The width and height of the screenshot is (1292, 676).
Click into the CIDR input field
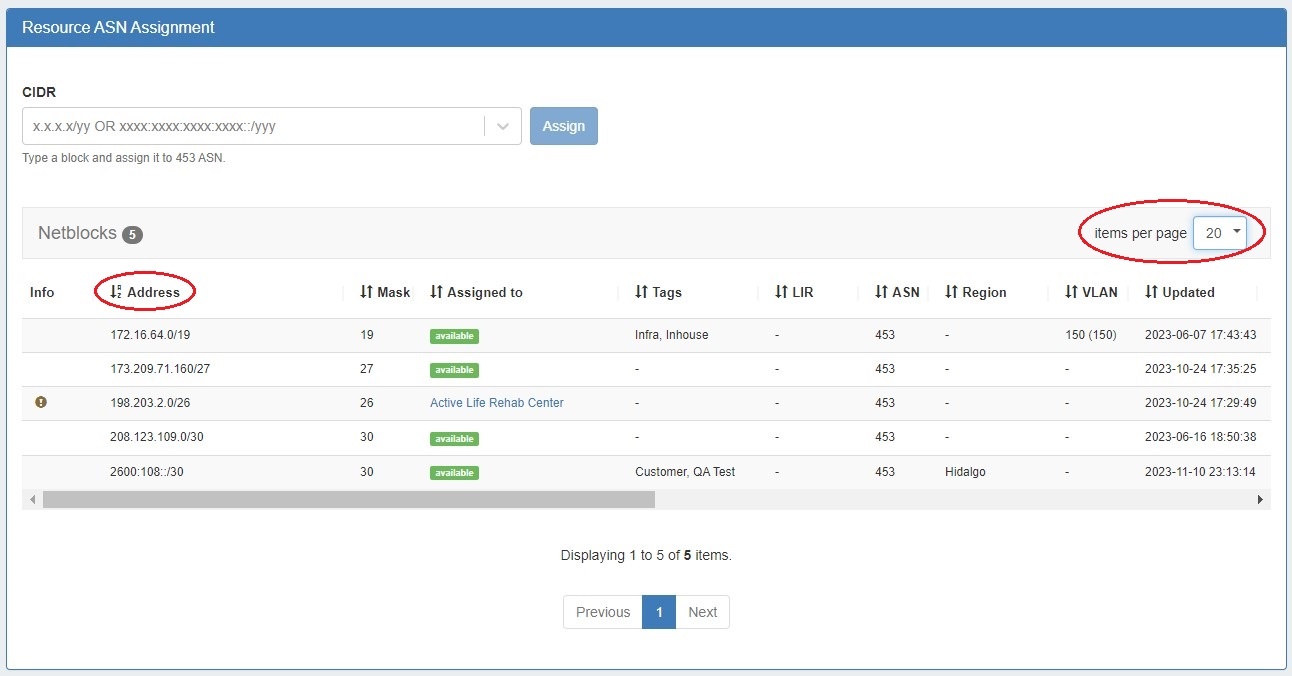pyautogui.click(x=250, y=126)
